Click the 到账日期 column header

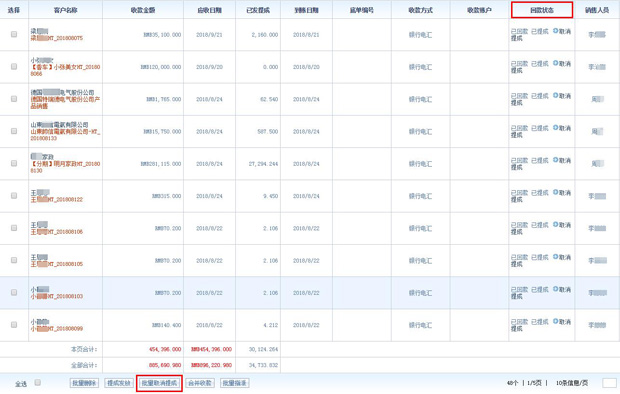pos(306,10)
